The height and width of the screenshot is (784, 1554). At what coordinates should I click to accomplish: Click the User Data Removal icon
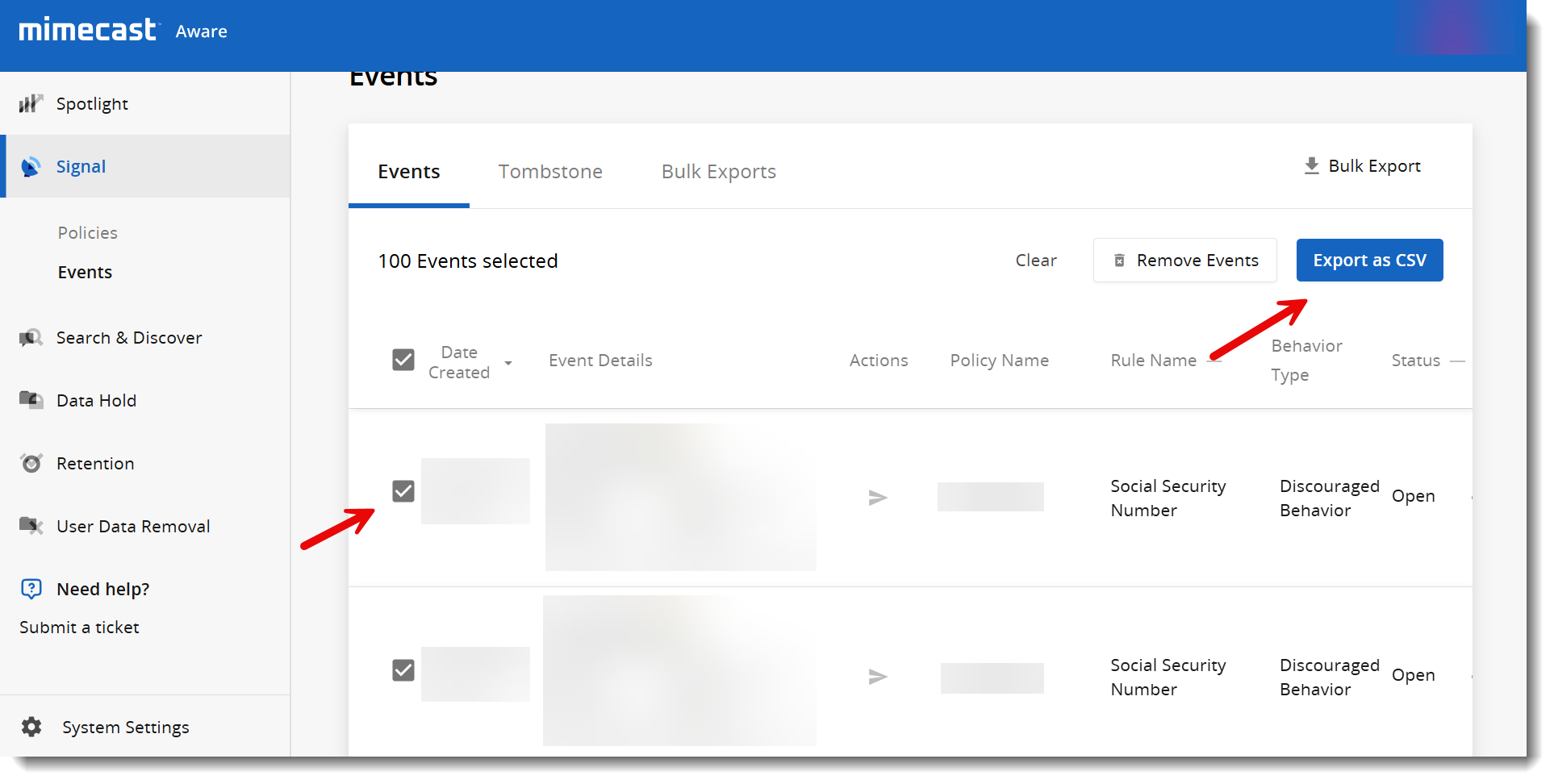31,527
